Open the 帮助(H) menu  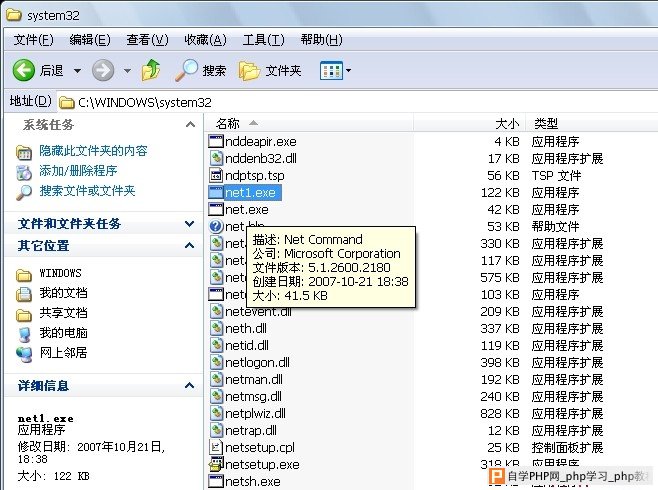321,40
